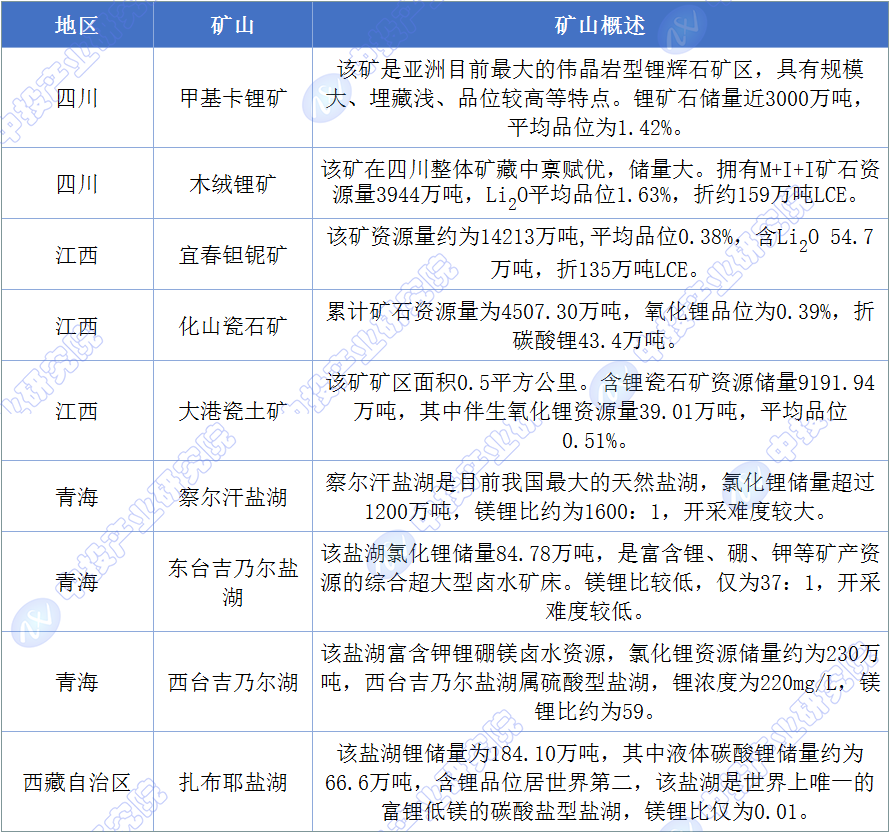
Task: Select the 矿山 column header
Action: pos(232,25)
